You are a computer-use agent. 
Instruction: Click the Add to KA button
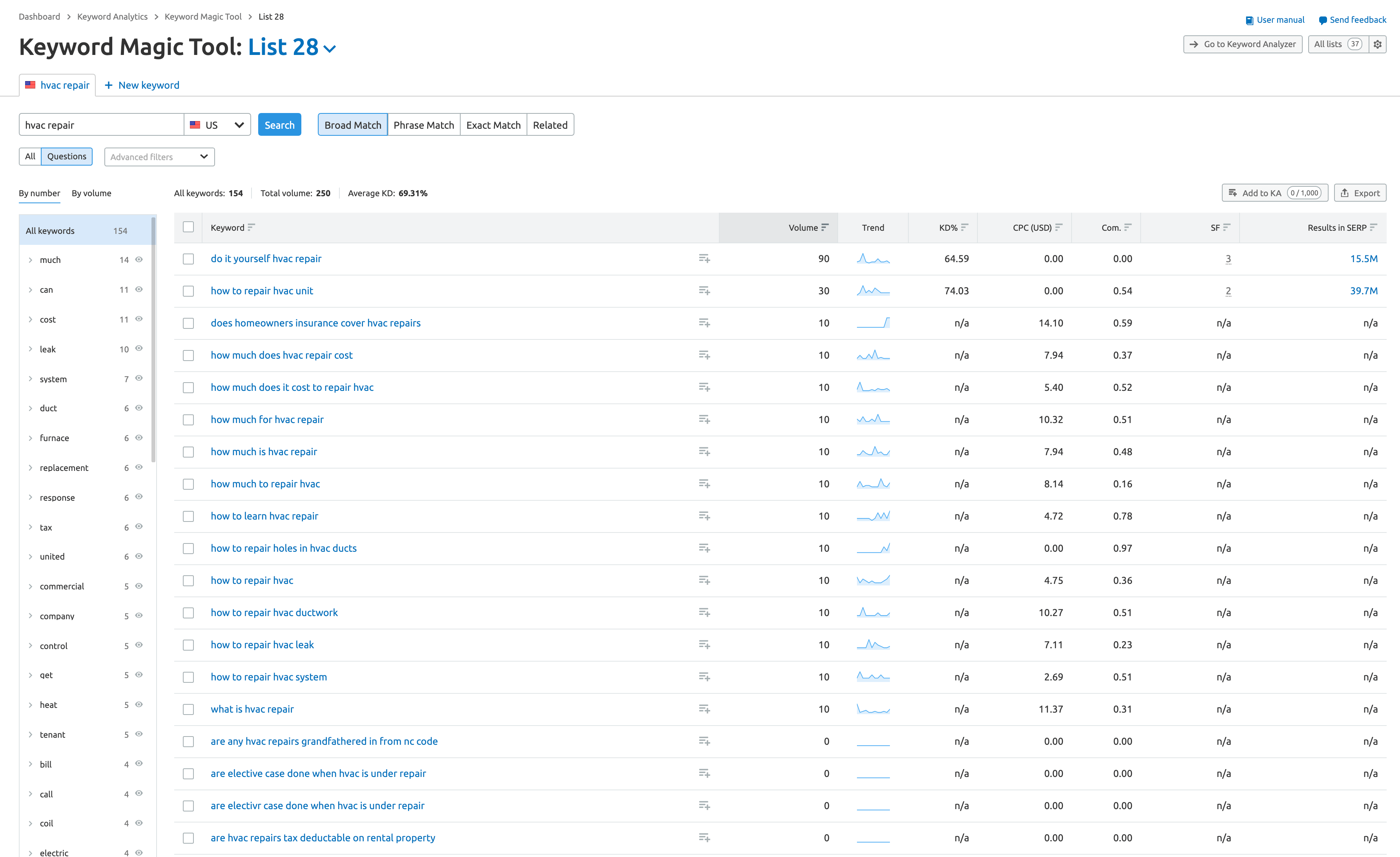pyautogui.click(x=1274, y=193)
